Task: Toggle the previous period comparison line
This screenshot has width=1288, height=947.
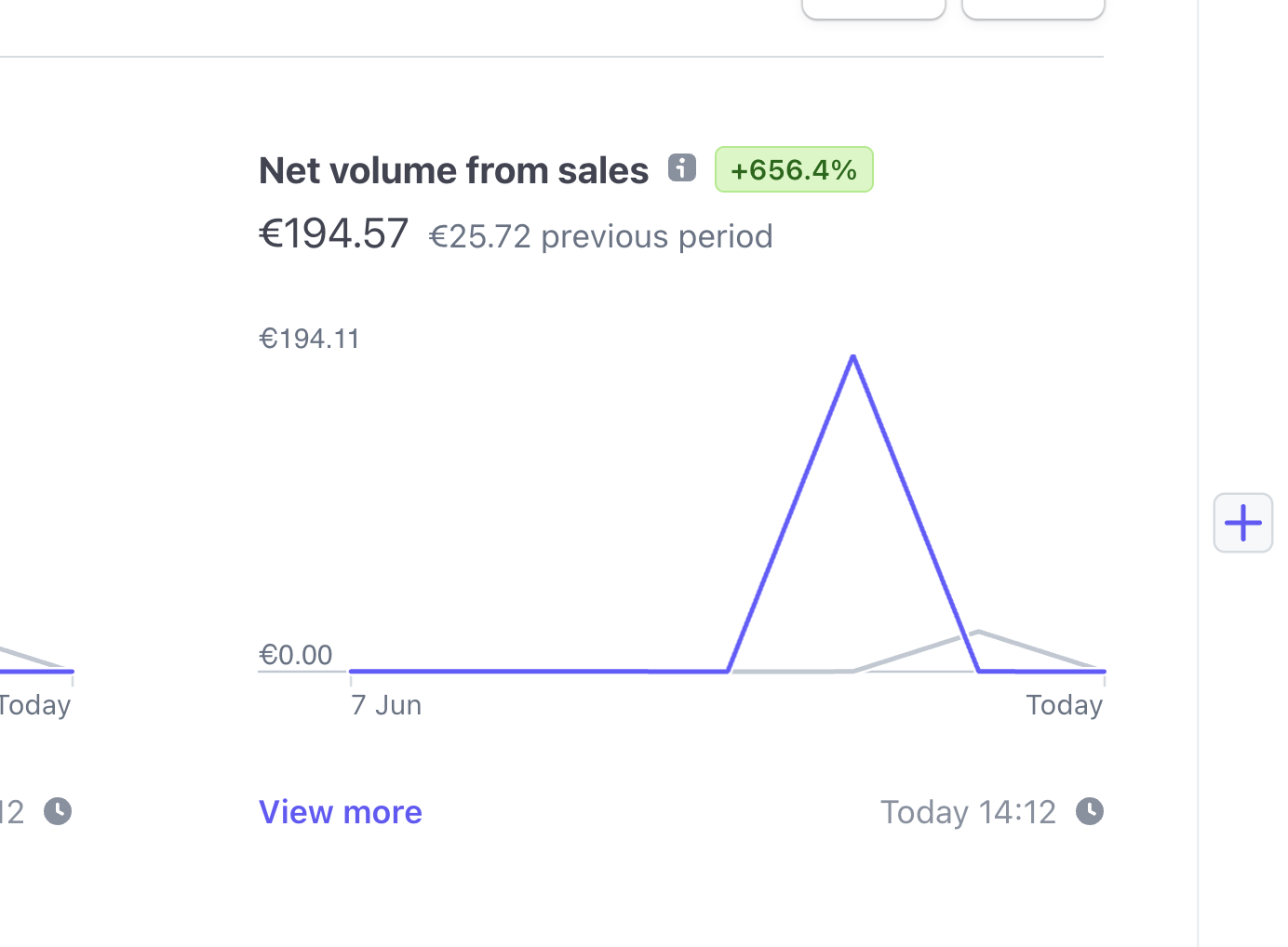Action: point(977,633)
